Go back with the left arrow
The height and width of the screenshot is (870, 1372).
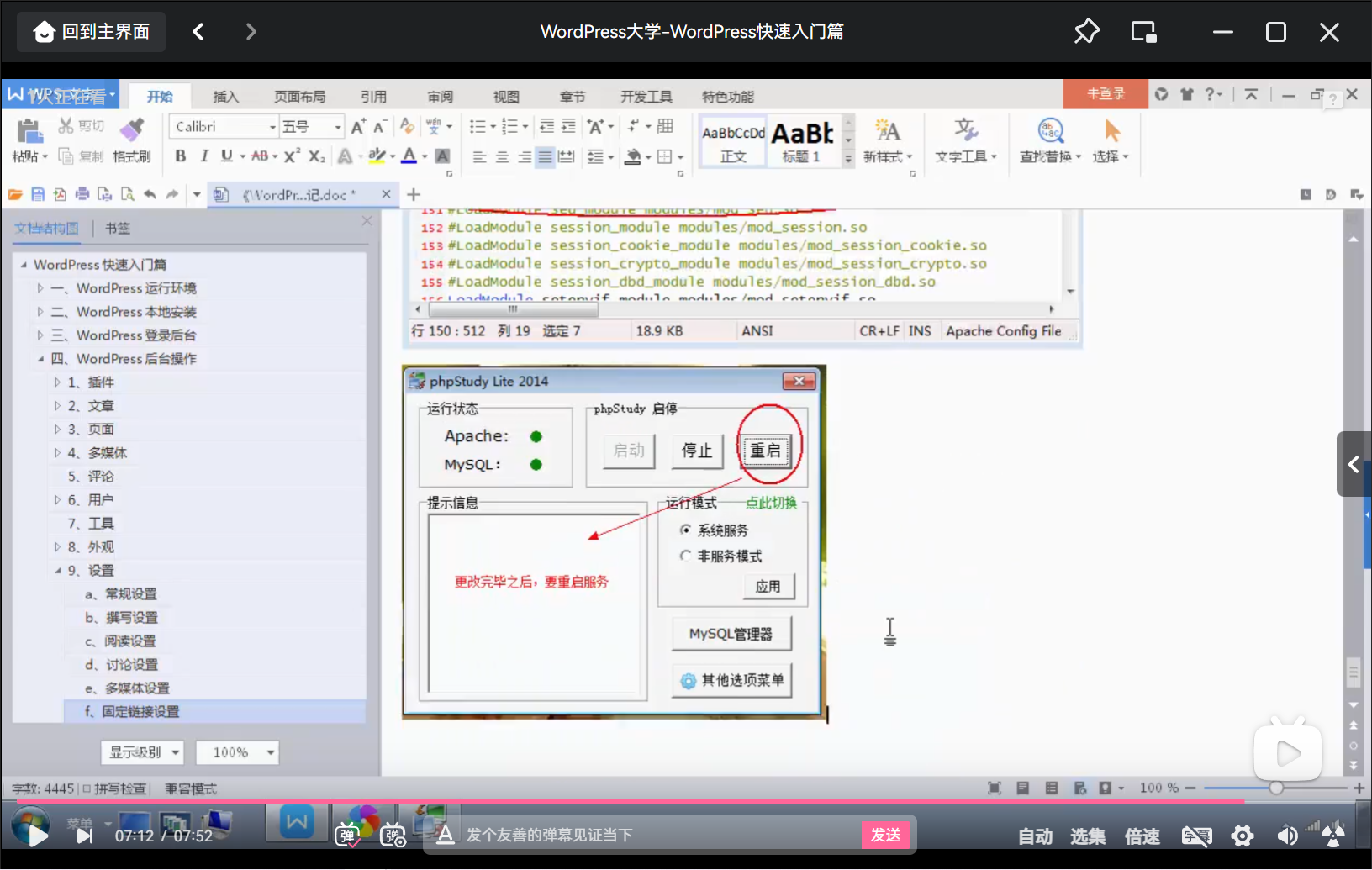[198, 32]
